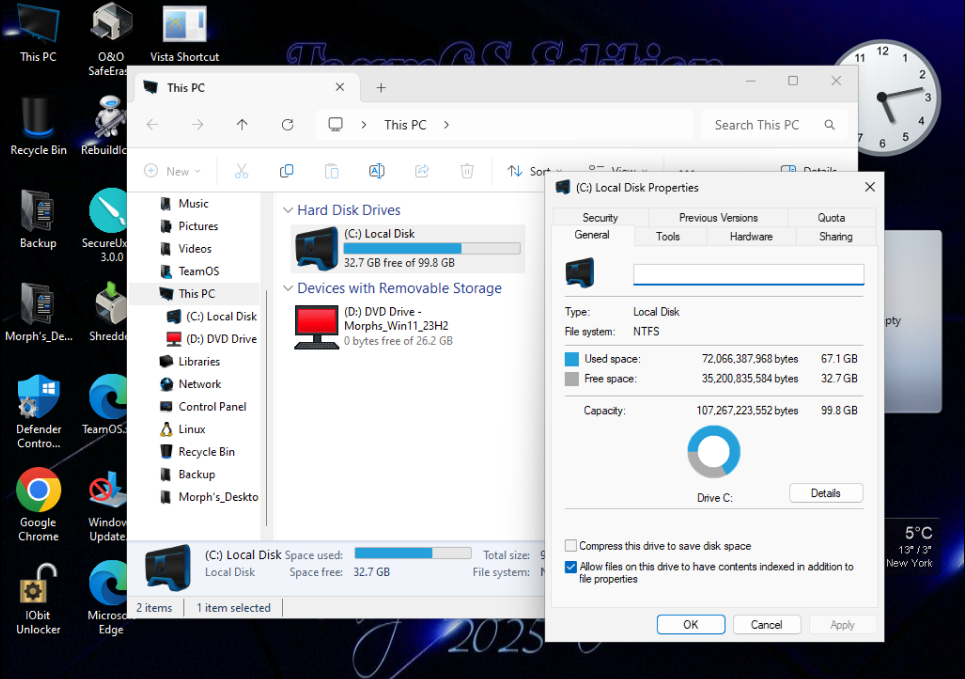The width and height of the screenshot is (965, 679).
Task: Switch to the Security tab
Action: pos(600,217)
